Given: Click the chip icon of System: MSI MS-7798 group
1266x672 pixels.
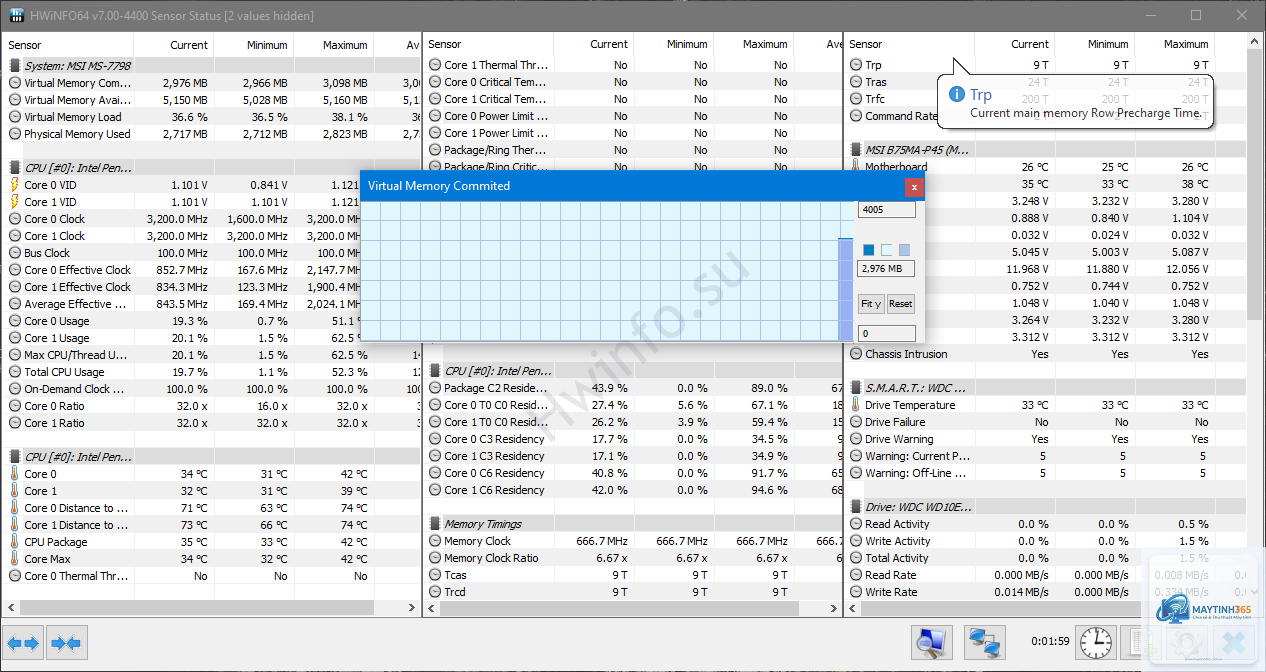Looking at the screenshot, I should (15, 66).
